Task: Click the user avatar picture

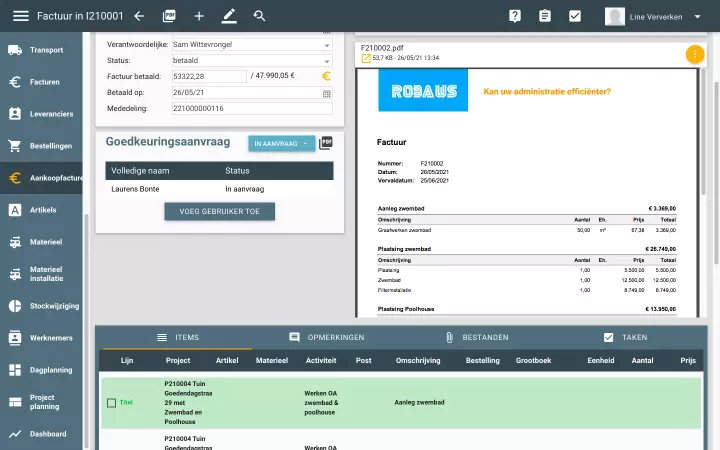Action: tap(614, 17)
